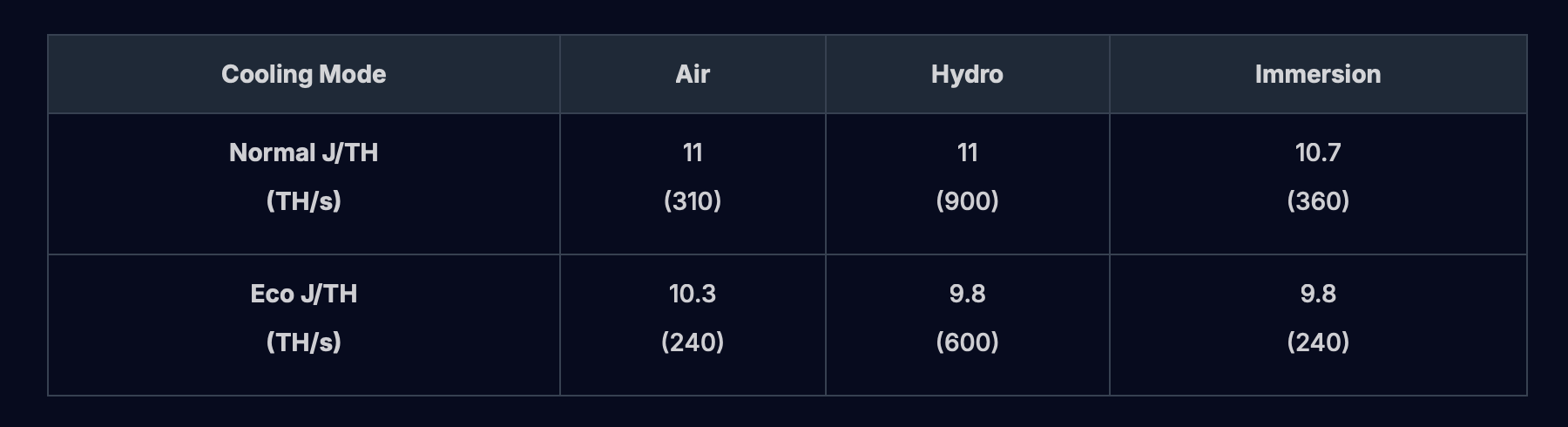This screenshot has width=1568, height=427.
Task: Click the 10.3 Air Eco value
Action: [x=693, y=294]
